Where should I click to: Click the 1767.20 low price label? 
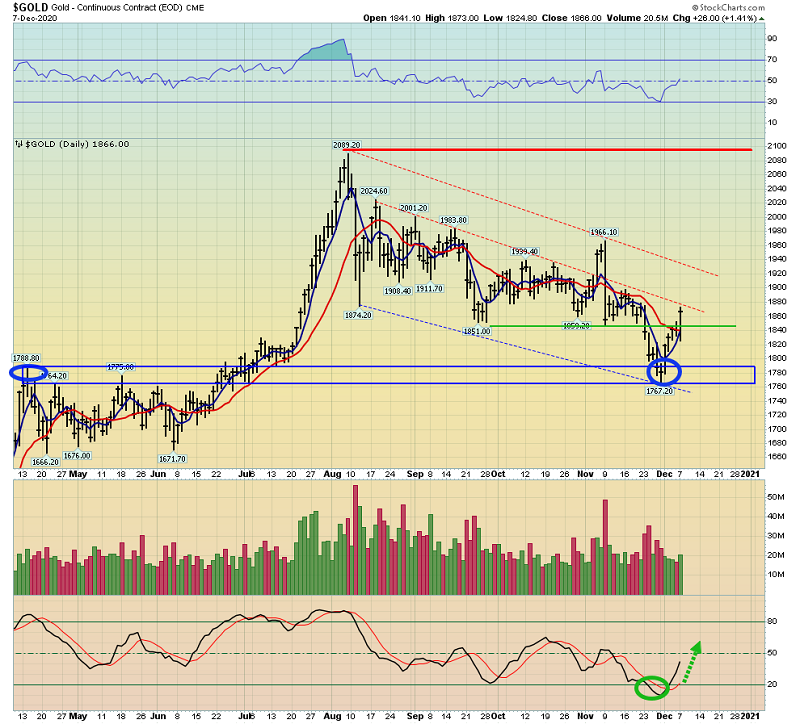coord(660,391)
